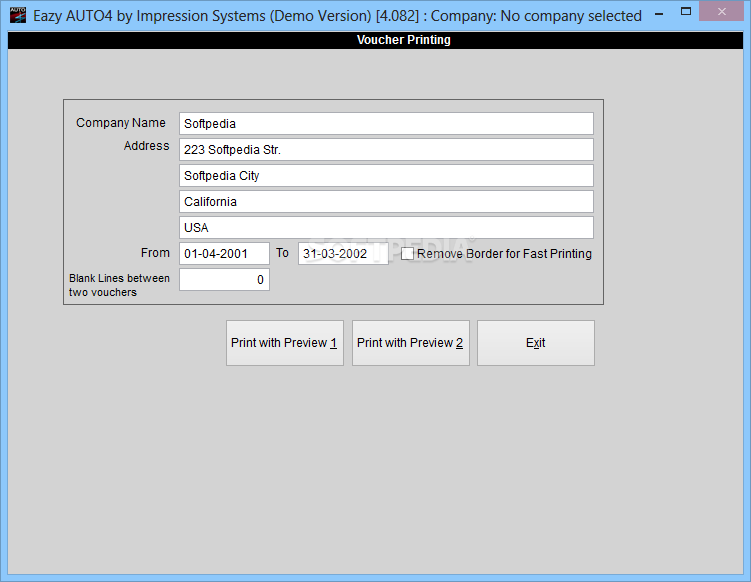Screen dimensions: 751x582
Task: Select the Softpedia City address line field
Action: (386, 175)
